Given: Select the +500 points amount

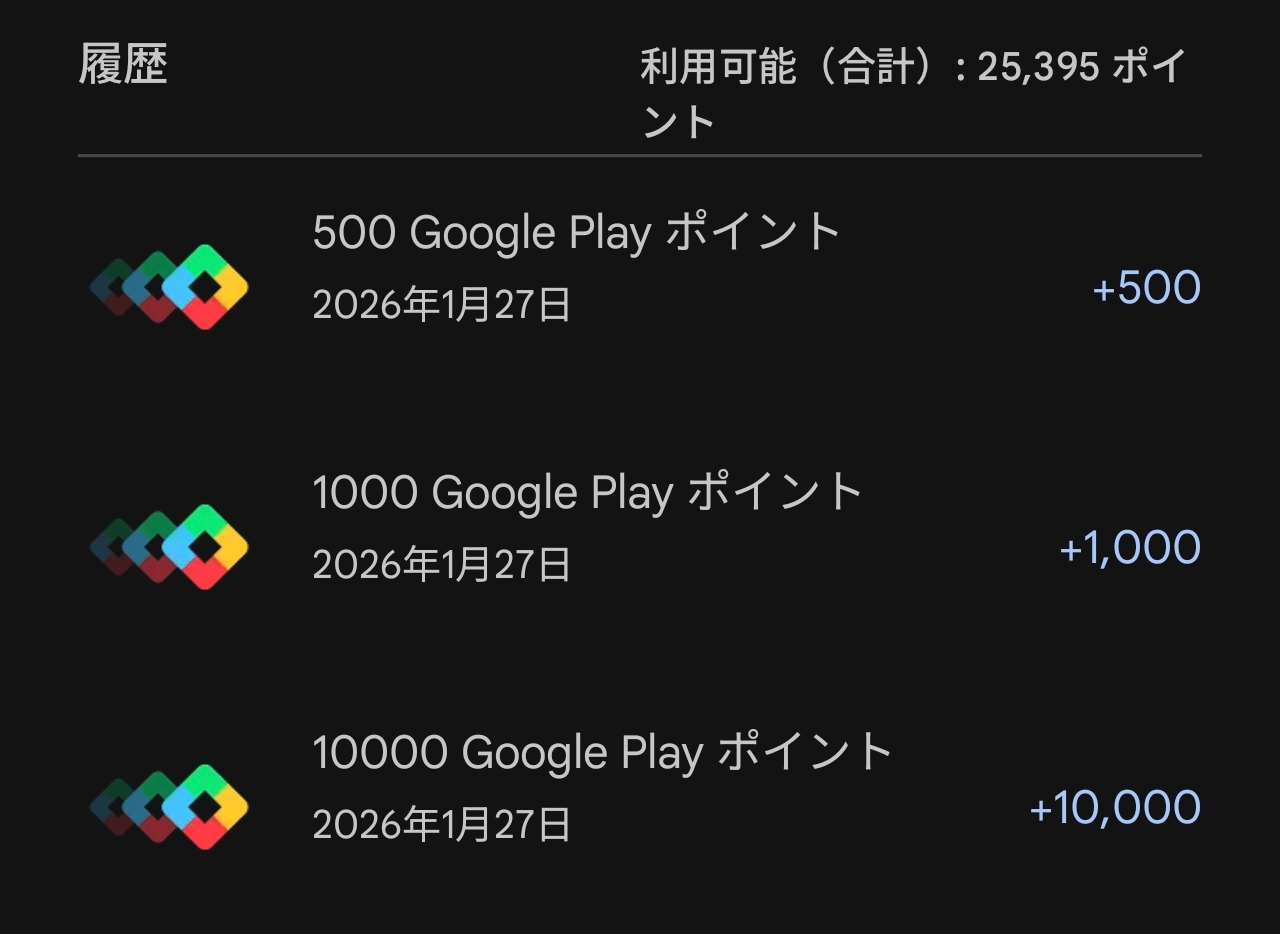Looking at the screenshot, I should [1146, 288].
